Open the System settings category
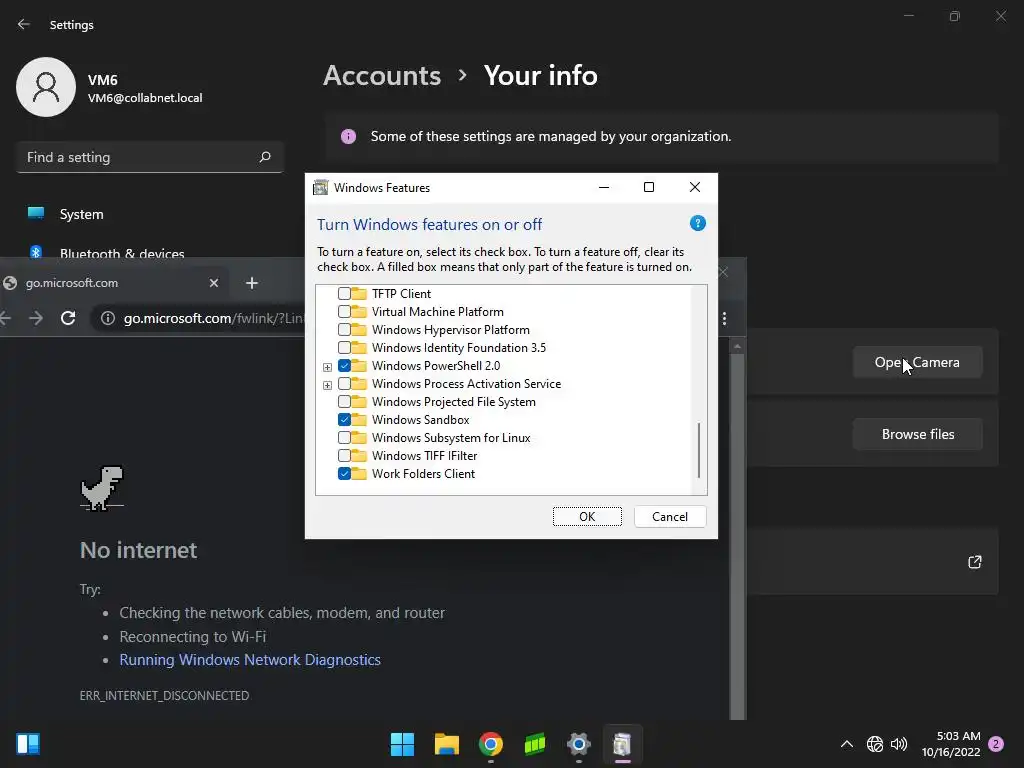 click(82, 214)
